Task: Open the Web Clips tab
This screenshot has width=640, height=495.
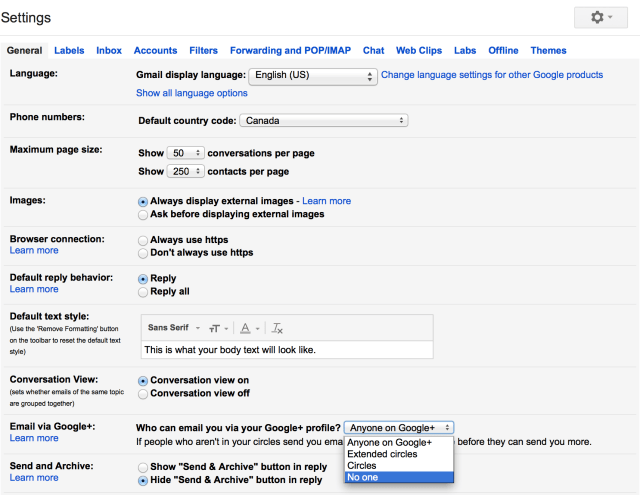Action: tap(419, 51)
